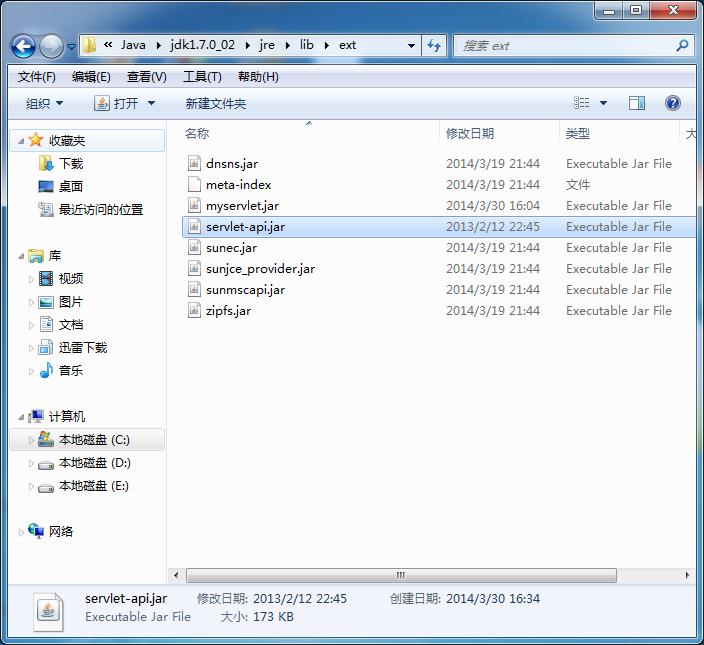Expand the 视频 library node

tap(31, 279)
